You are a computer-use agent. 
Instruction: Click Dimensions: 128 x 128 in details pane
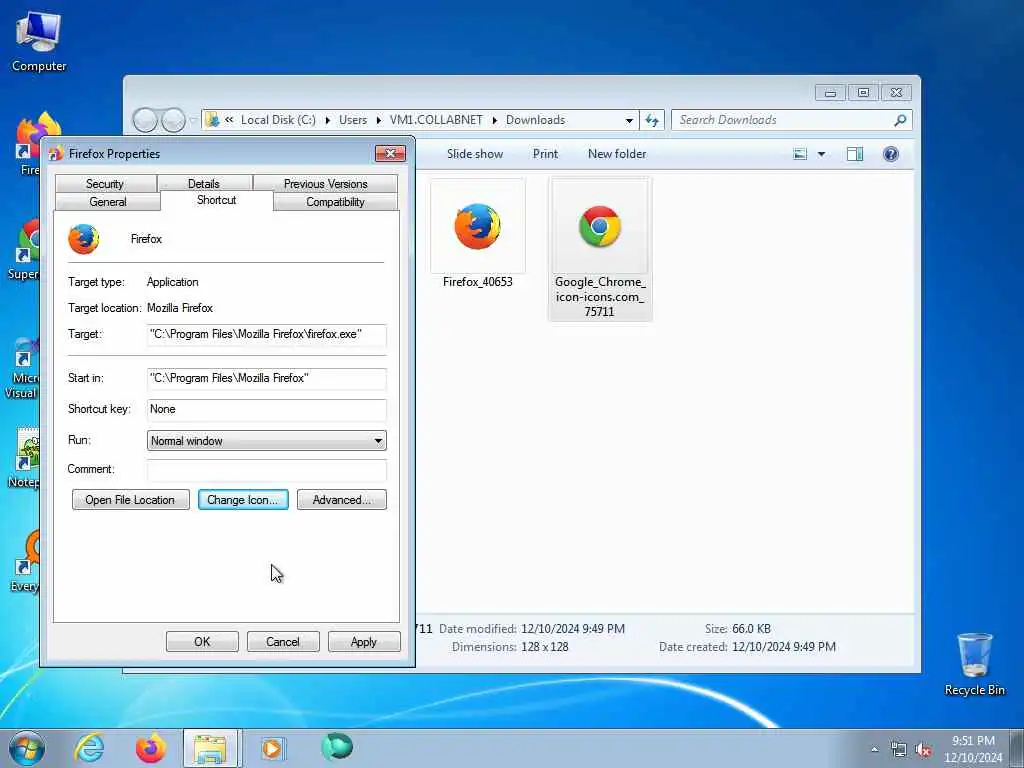[509, 647]
